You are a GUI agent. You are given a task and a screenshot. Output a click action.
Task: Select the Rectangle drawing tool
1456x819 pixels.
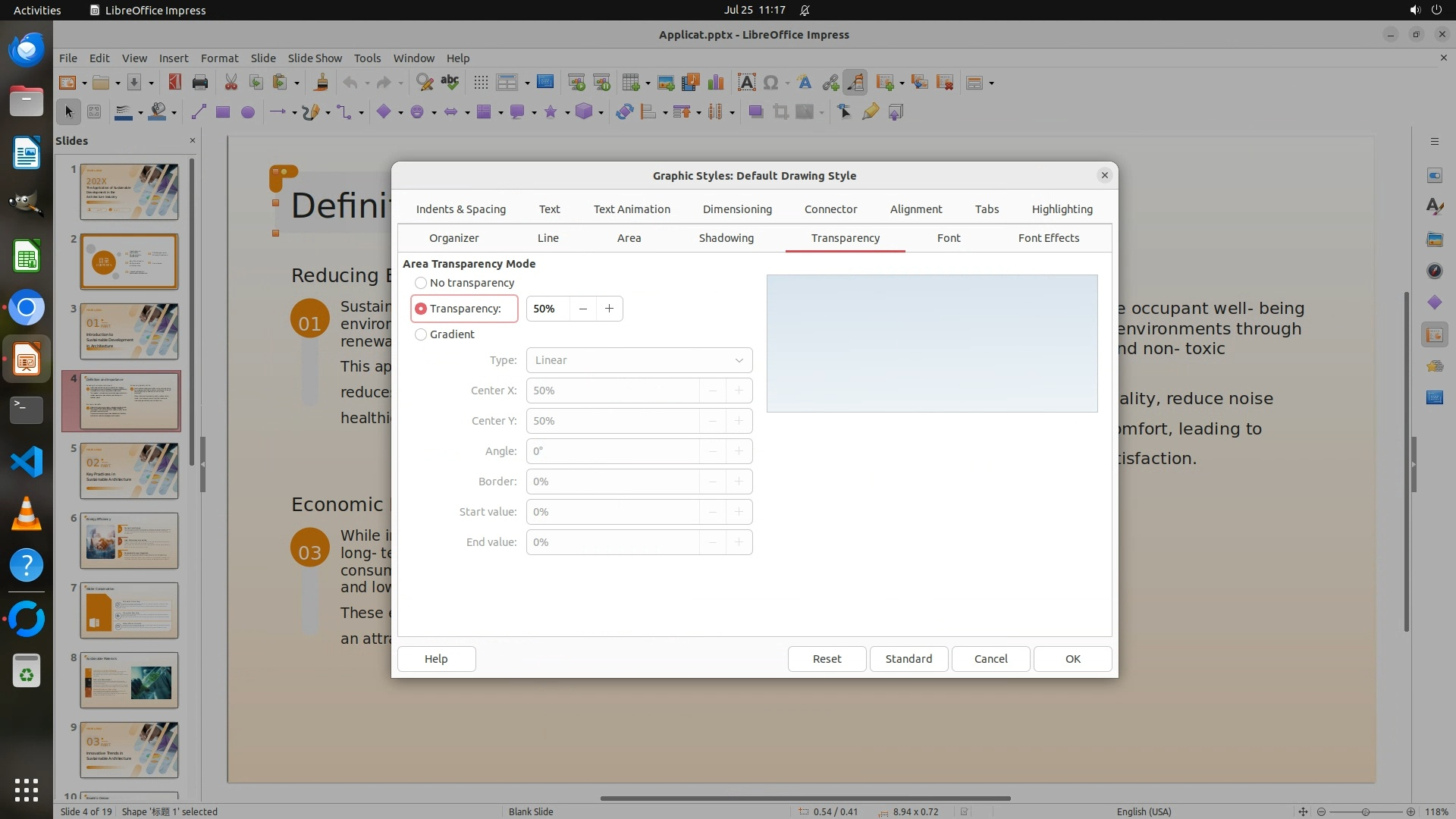222,112
